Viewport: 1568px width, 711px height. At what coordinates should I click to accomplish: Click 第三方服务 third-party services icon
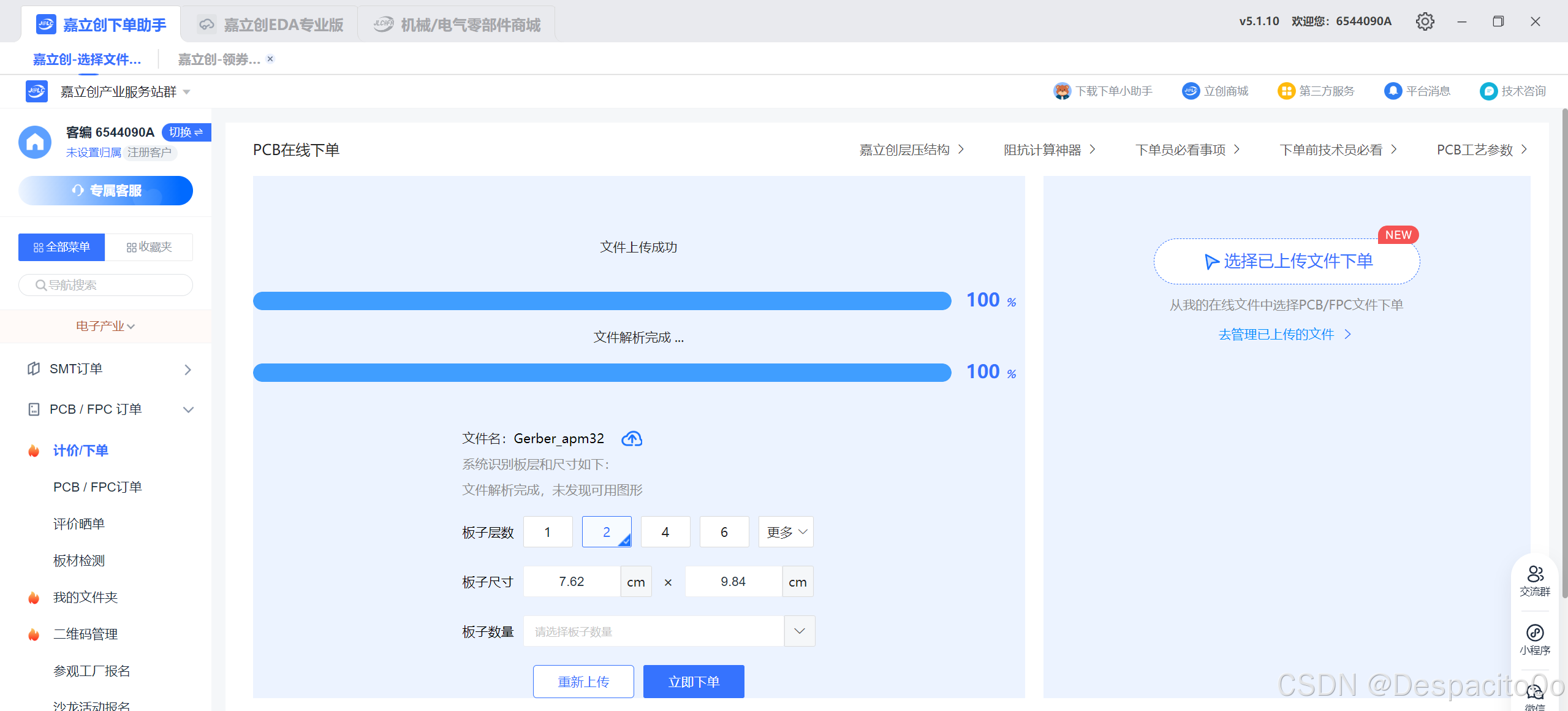1286,91
